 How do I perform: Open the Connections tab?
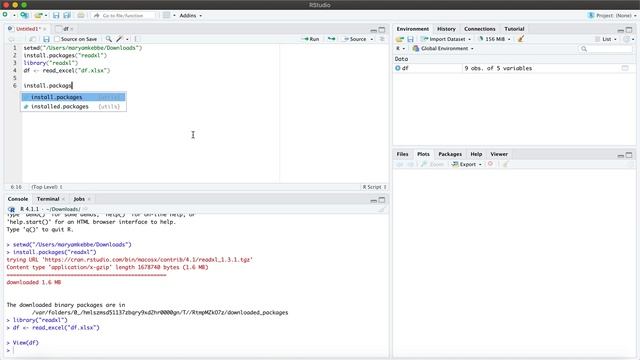click(480, 29)
